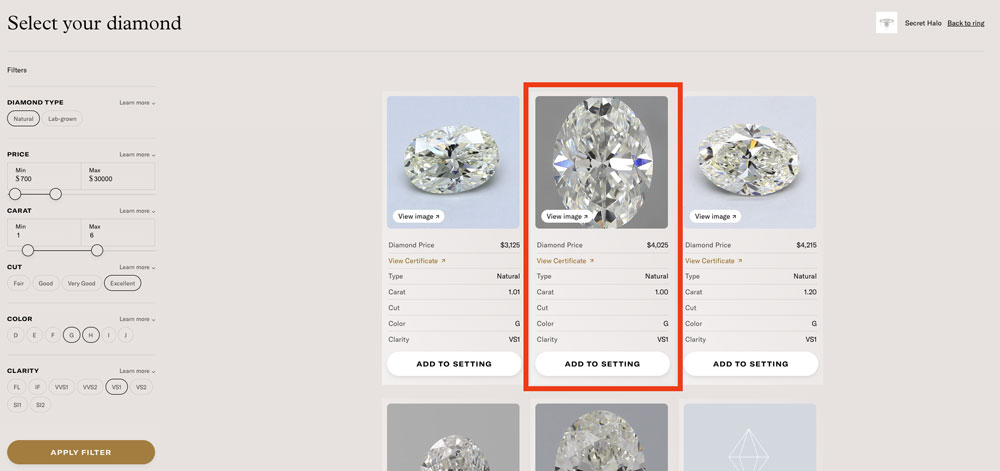Screen dimensions: 1000x471
Task: Click the Secret Halo ring thumbnail icon
Action: point(886,23)
